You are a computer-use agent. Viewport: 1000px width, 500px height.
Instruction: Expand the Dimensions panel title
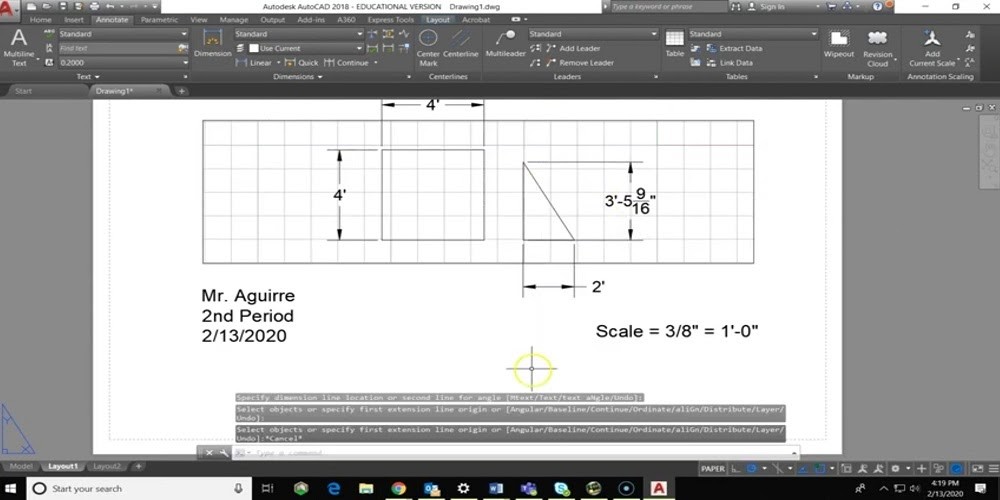click(x=293, y=76)
